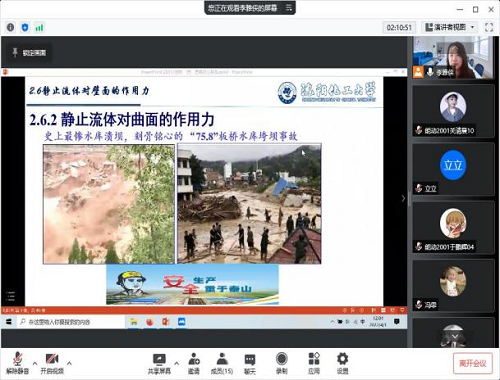The height and width of the screenshot is (380, 500).
Task: Open the speaker view layout dropdown
Action: click(x=450, y=27)
